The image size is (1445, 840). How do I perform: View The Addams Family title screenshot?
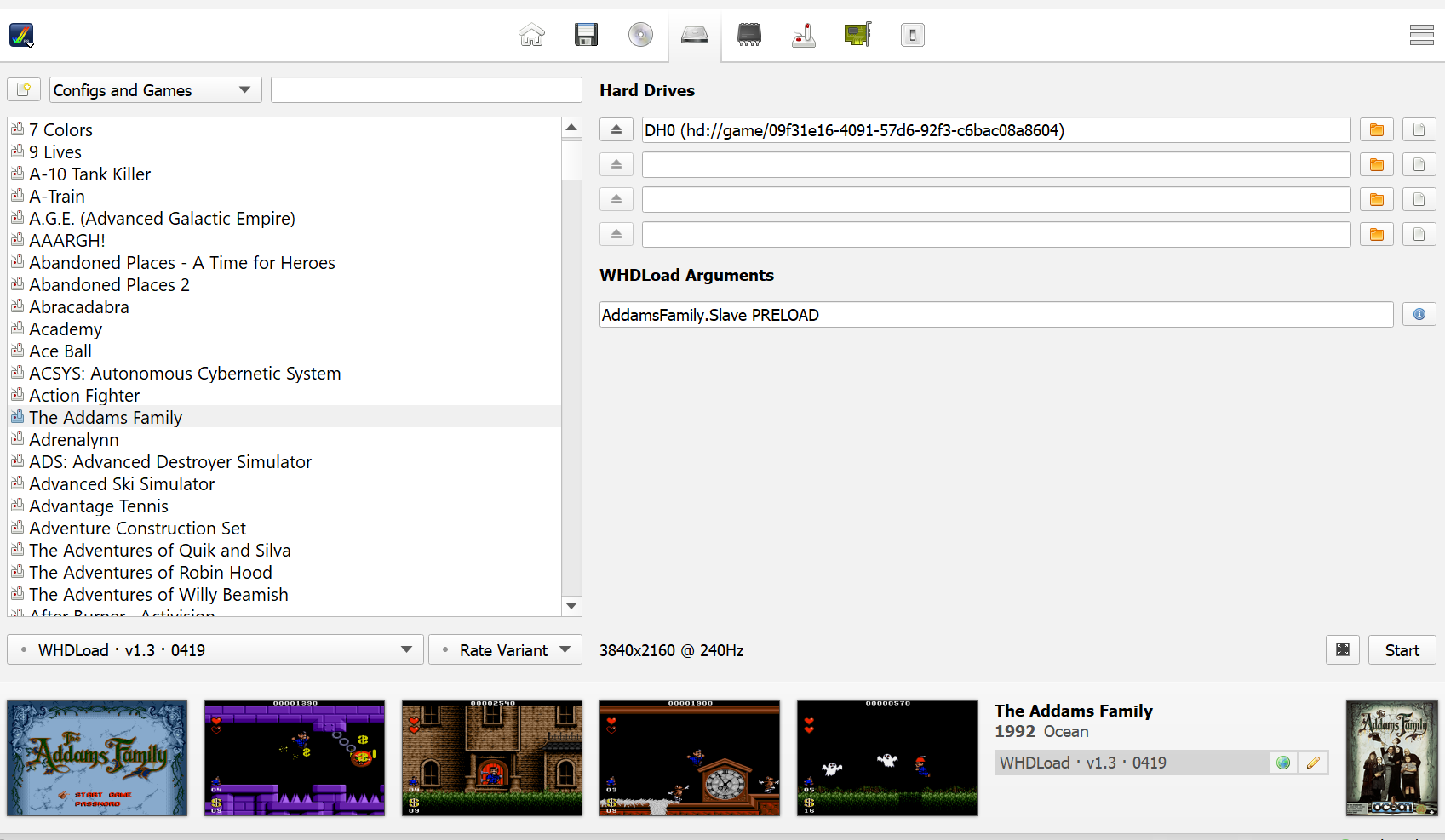(x=97, y=758)
